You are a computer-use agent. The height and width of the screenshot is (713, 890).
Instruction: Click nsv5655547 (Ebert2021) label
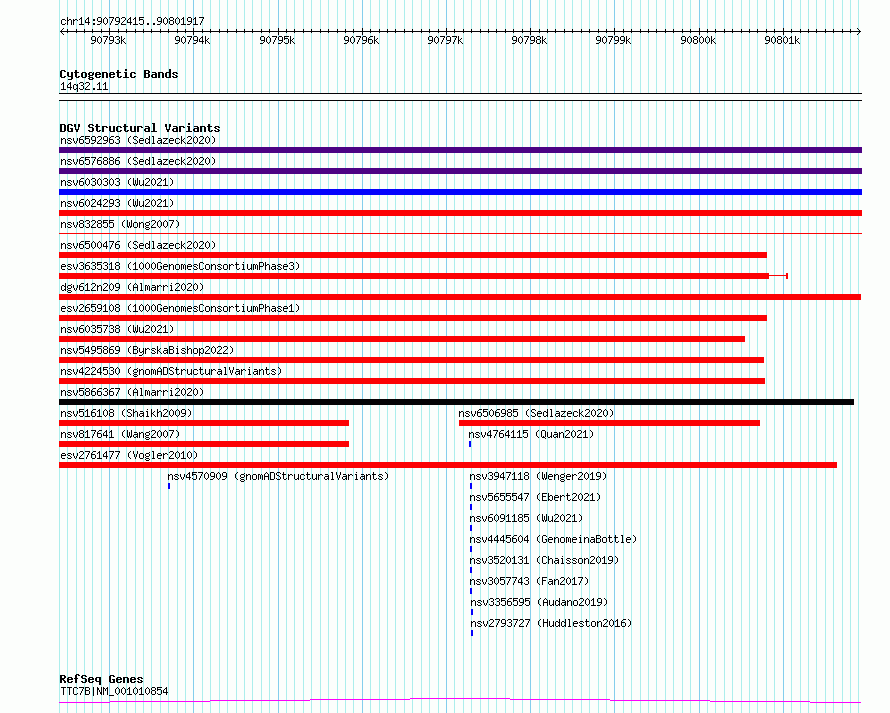tap(535, 497)
